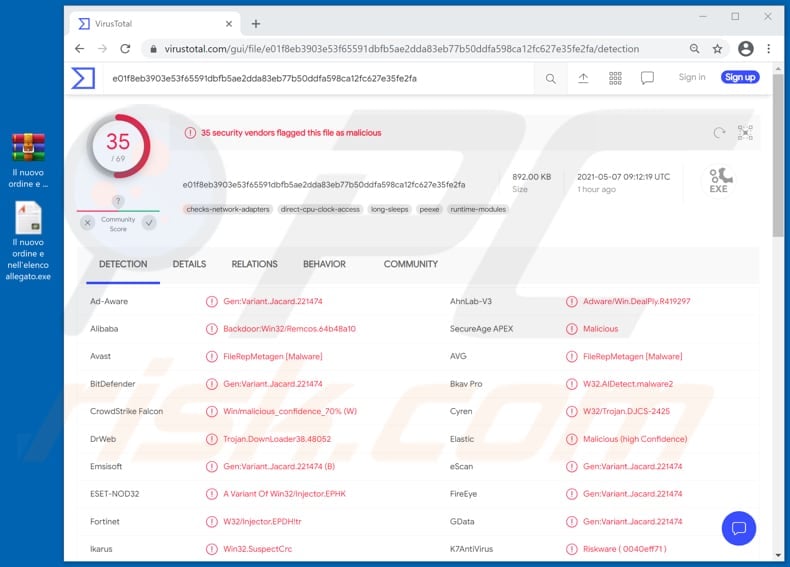Click the Malicious (high Confidence) Elastic result
The width and height of the screenshot is (790, 567).
click(x=635, y=439)
